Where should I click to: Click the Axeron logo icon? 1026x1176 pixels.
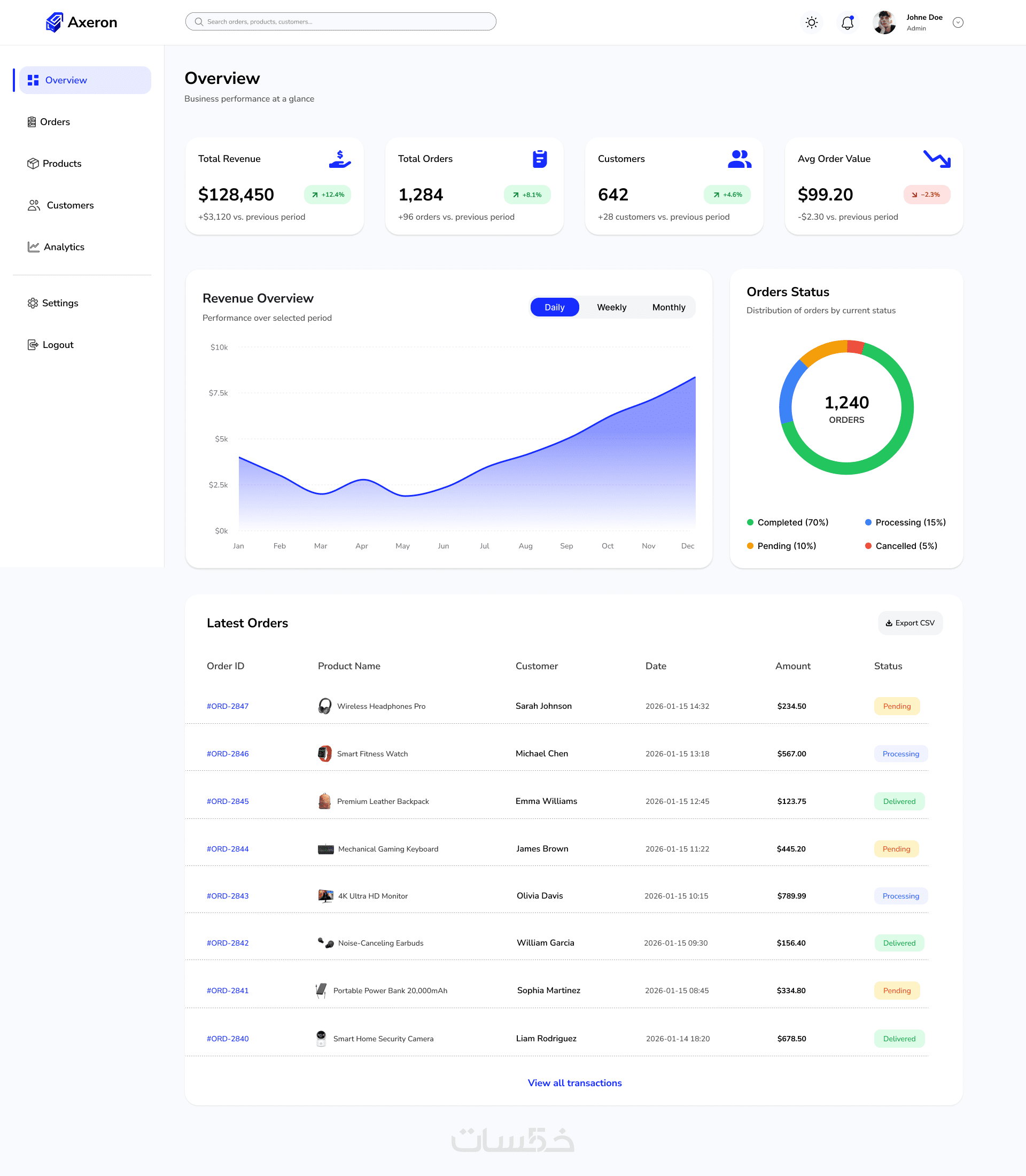[x=55, y=22]
